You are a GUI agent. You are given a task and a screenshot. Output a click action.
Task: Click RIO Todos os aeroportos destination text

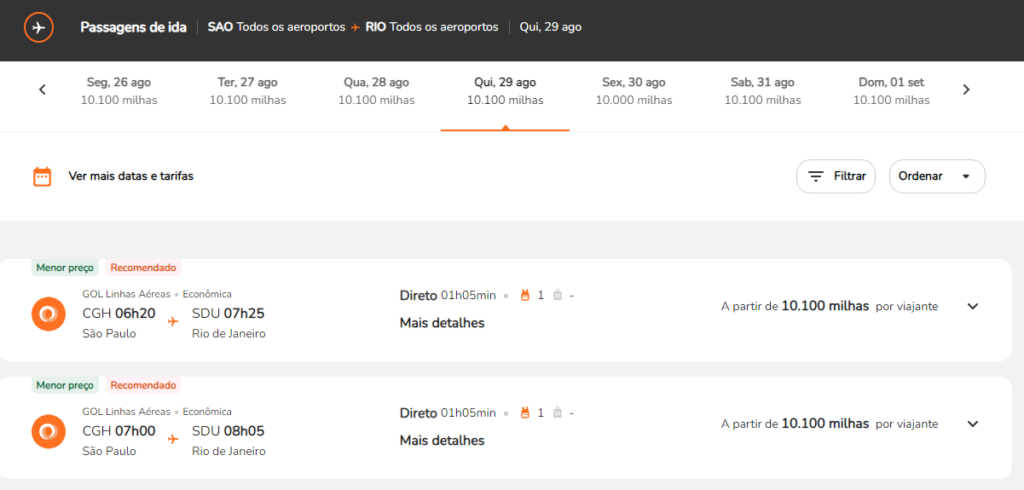click(x=432, y=27)
